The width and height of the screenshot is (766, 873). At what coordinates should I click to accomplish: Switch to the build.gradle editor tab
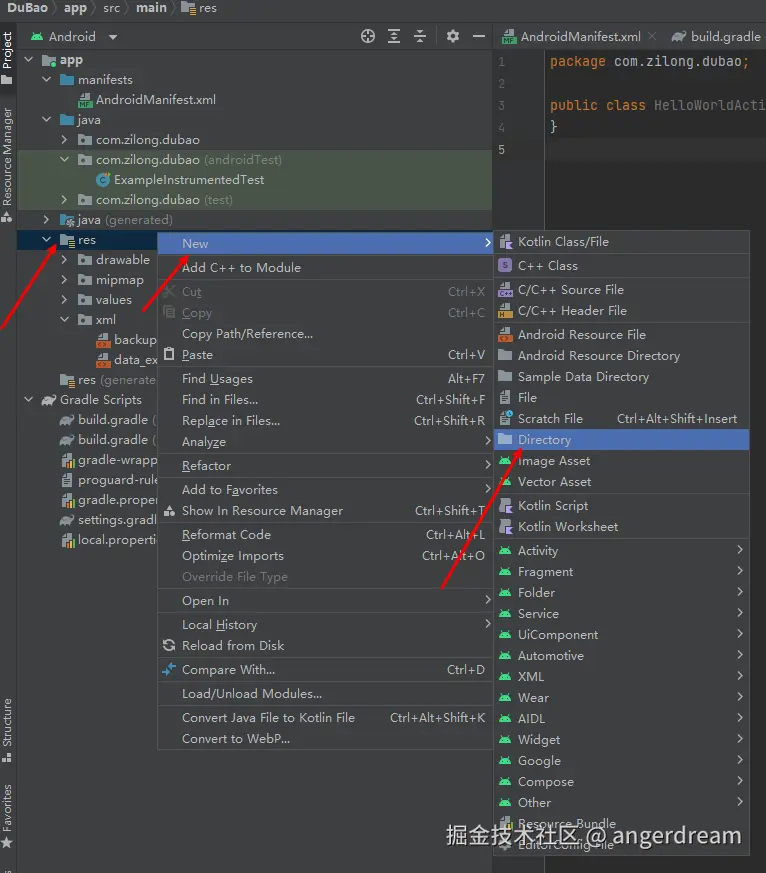716,37
